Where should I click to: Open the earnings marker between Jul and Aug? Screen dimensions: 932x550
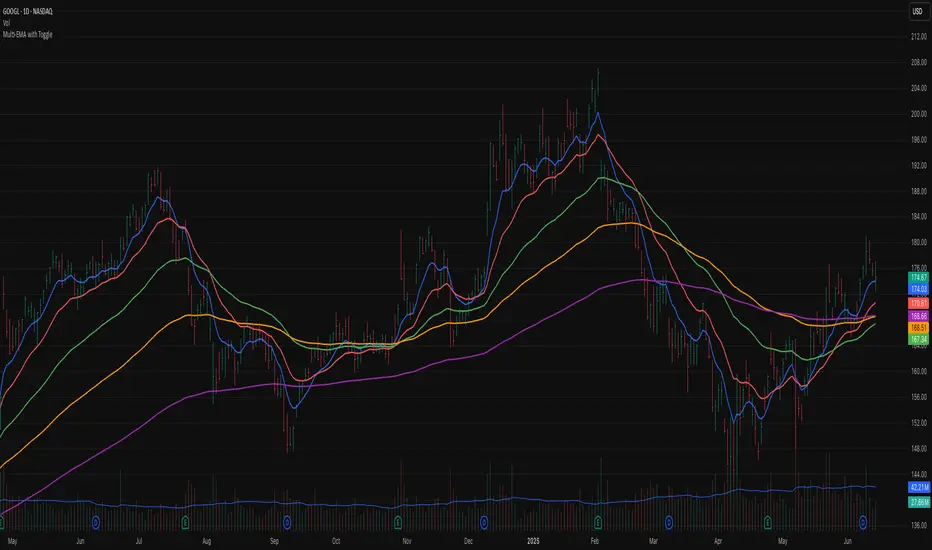tap(185, 523)
